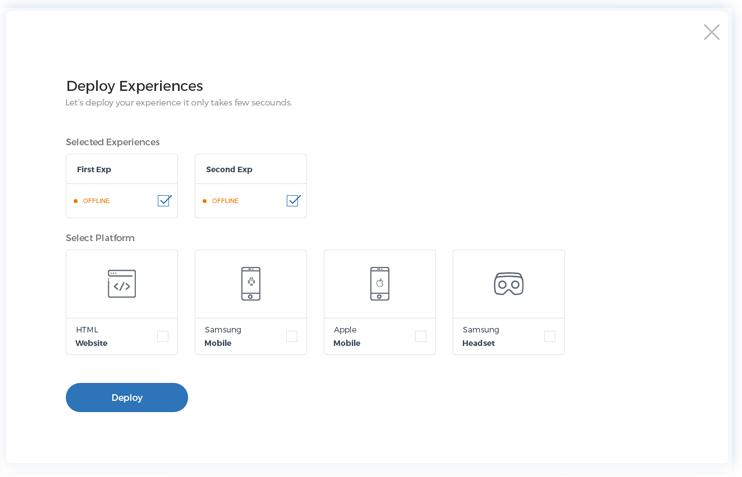Click the VR headset icon

click(509, 283)
